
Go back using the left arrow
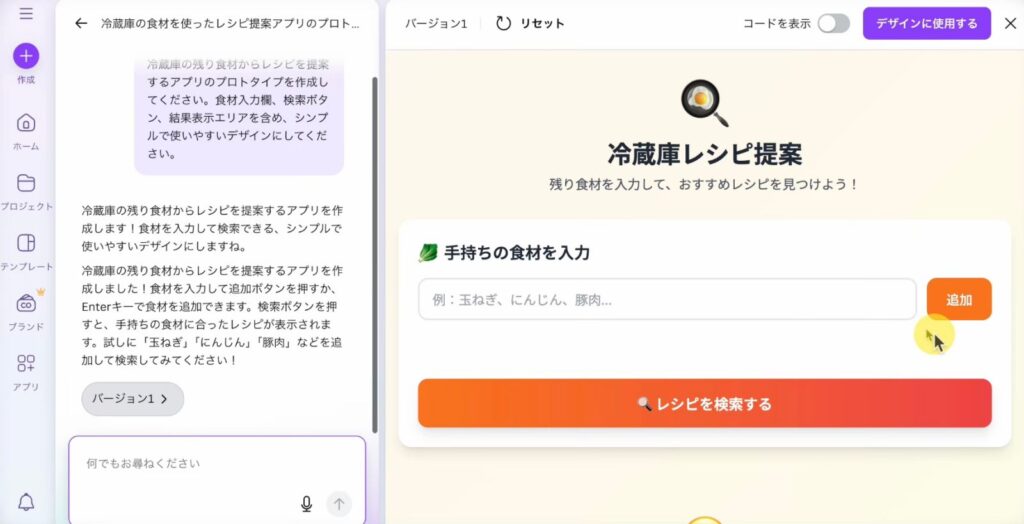click(81, 24)
